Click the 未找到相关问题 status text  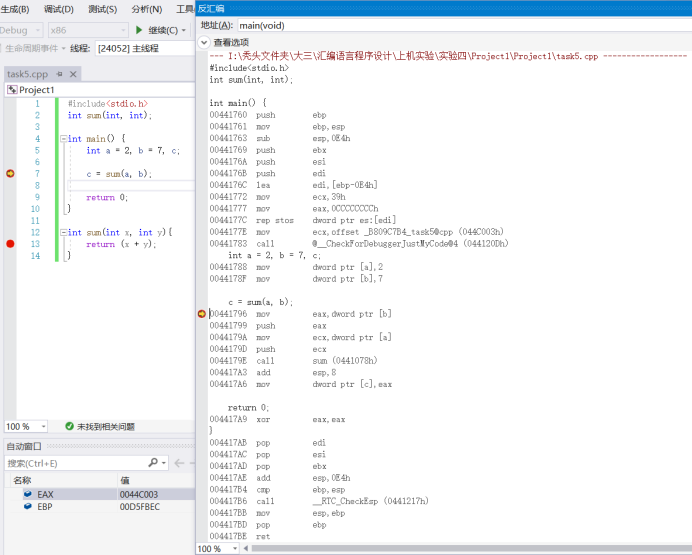[106, 427]
